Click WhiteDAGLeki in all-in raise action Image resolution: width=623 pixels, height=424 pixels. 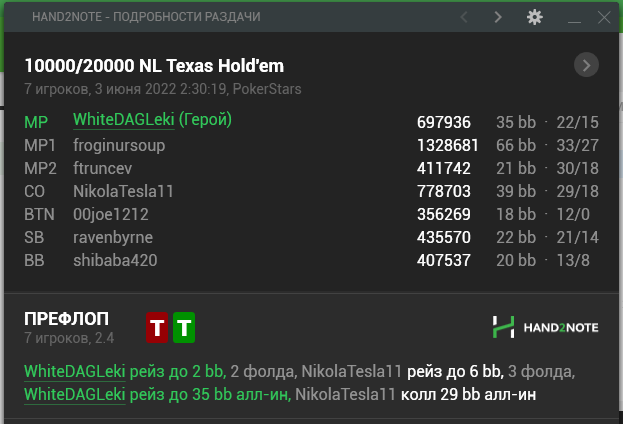pyautogui.click(x=75, y=395)
